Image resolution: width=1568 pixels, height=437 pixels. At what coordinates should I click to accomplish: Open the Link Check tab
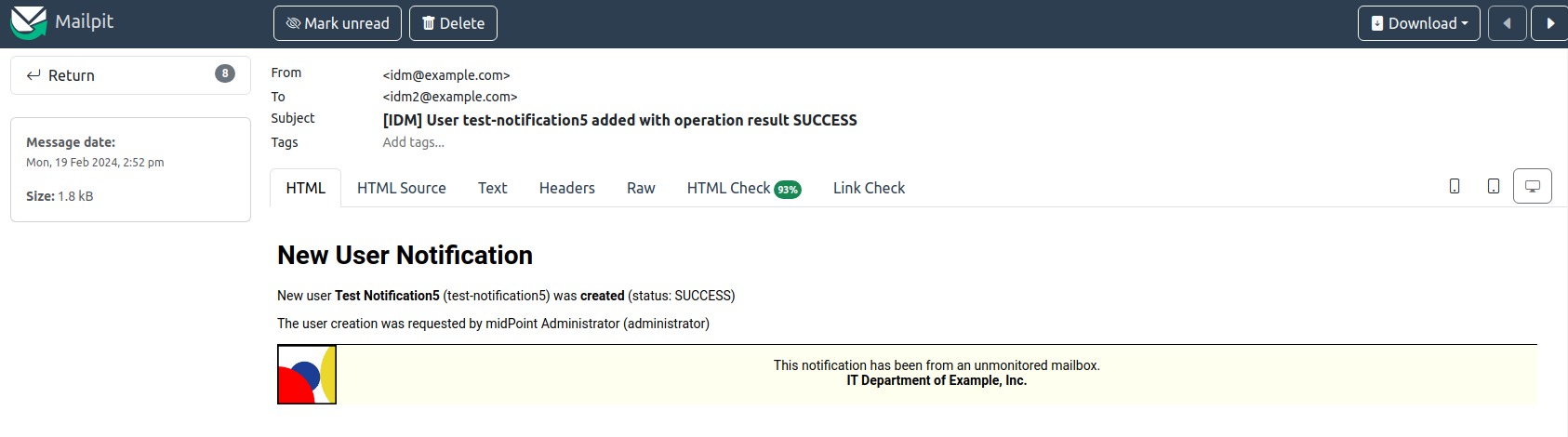[x=869, y=188]
